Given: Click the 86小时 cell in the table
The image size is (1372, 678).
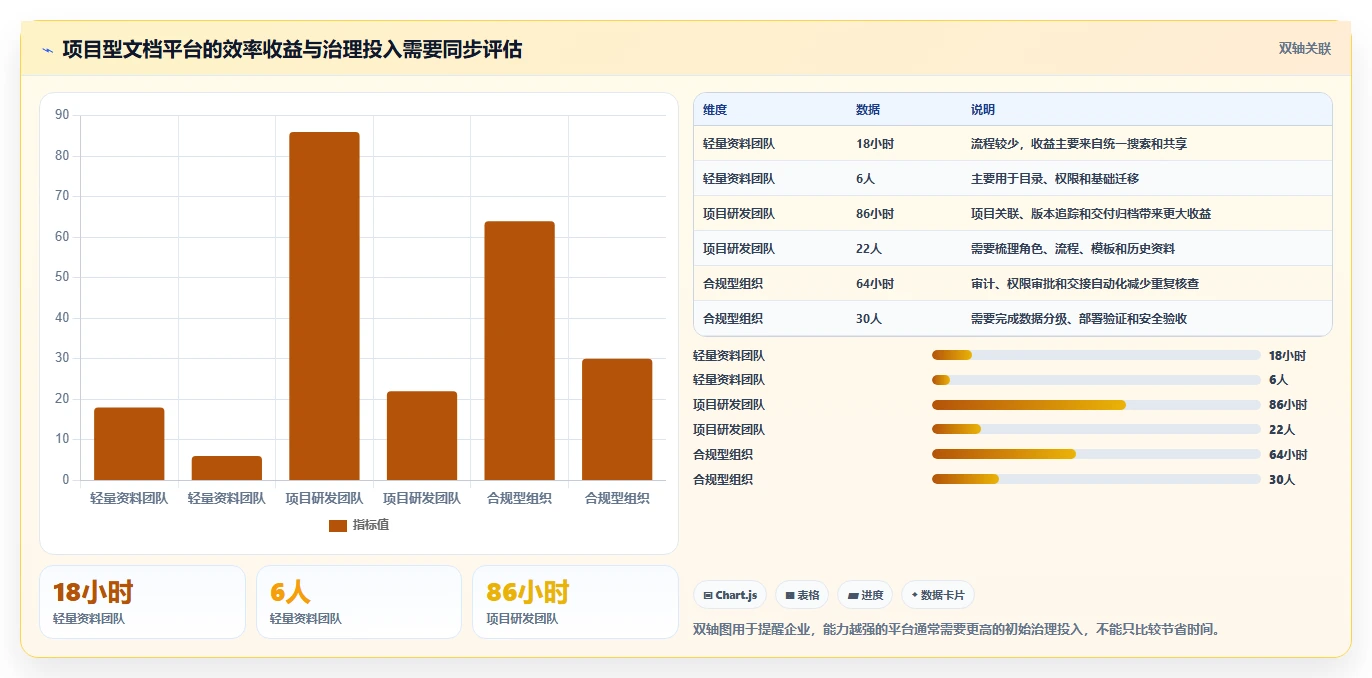Looking at the screenshot, I should 875,214.
